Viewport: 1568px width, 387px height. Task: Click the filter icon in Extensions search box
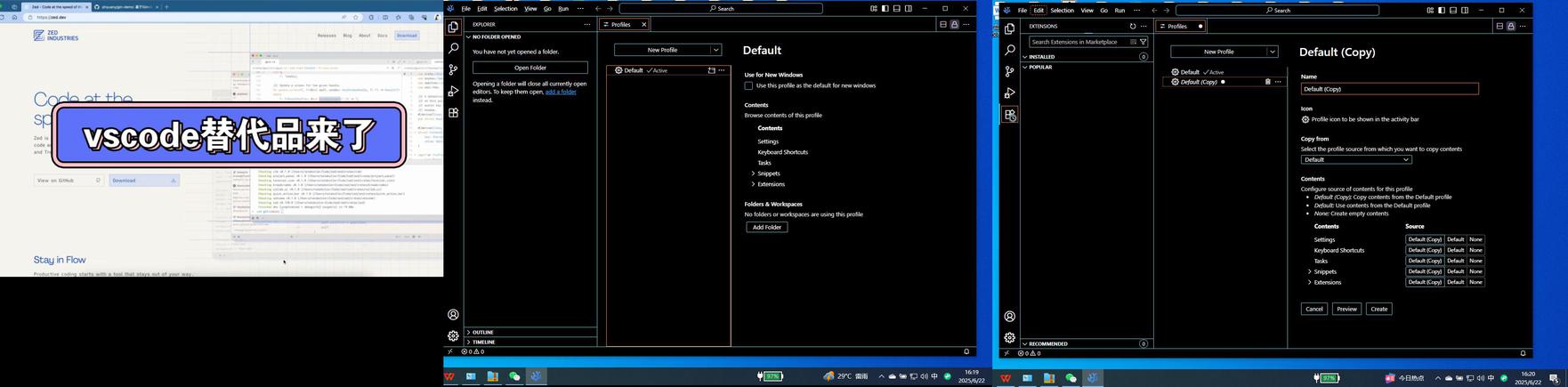coord(1143,42)
